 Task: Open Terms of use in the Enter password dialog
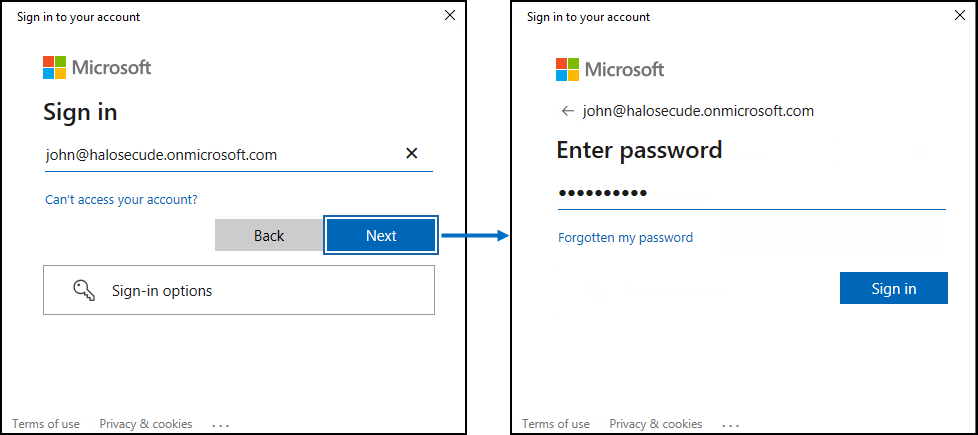(556, 424)
